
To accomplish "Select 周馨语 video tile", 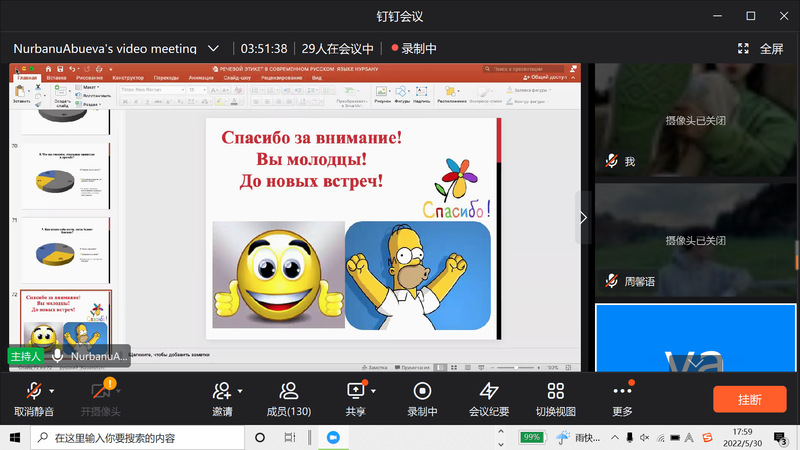I will pos(695,240).
